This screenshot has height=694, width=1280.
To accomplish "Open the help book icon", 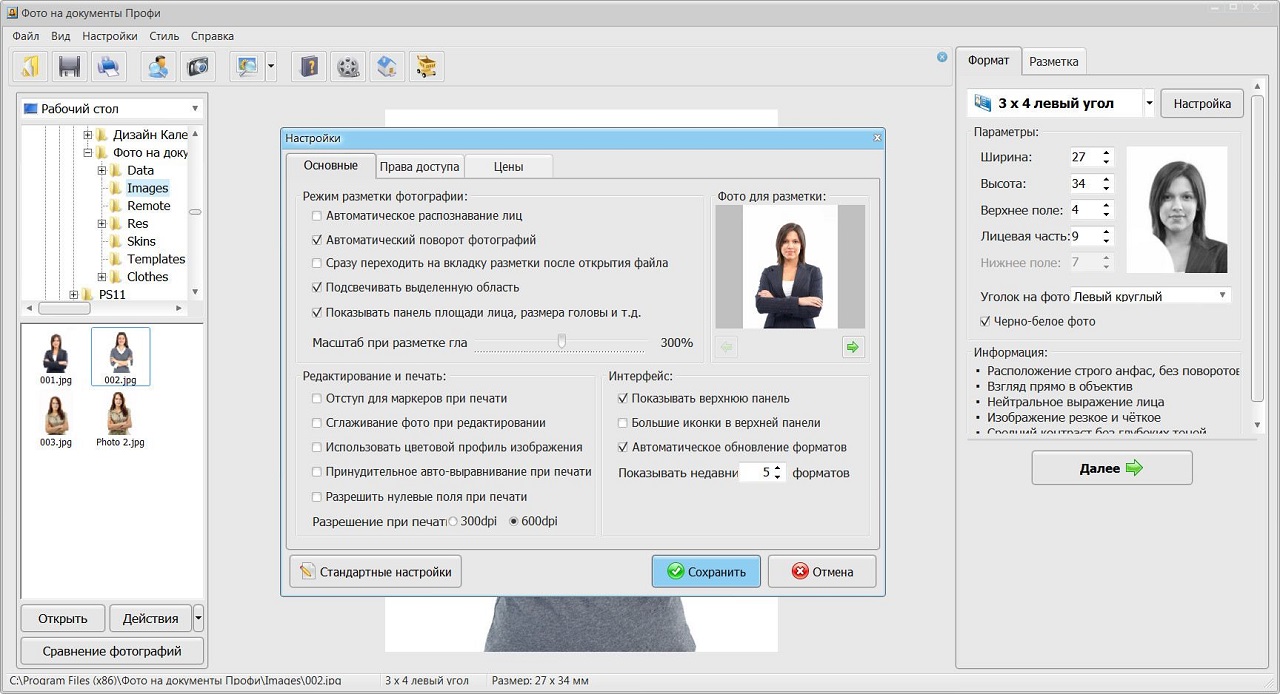I will click(x=310, y=67).
